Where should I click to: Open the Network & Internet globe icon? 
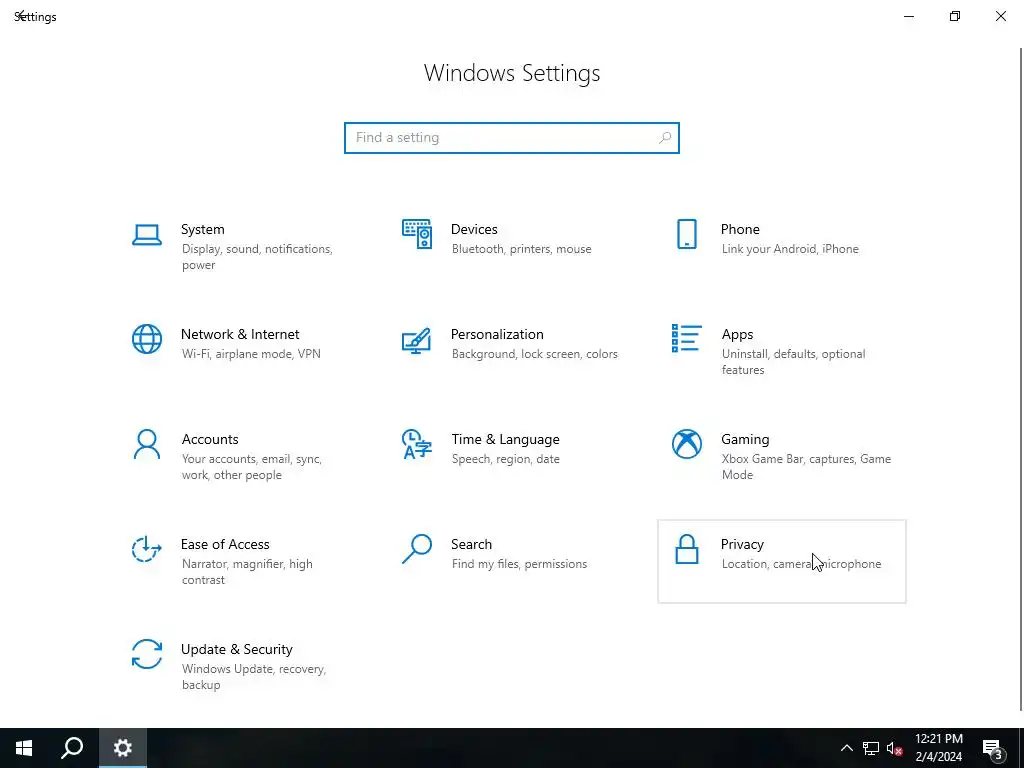pyautogui.click(x=147, y=339)
